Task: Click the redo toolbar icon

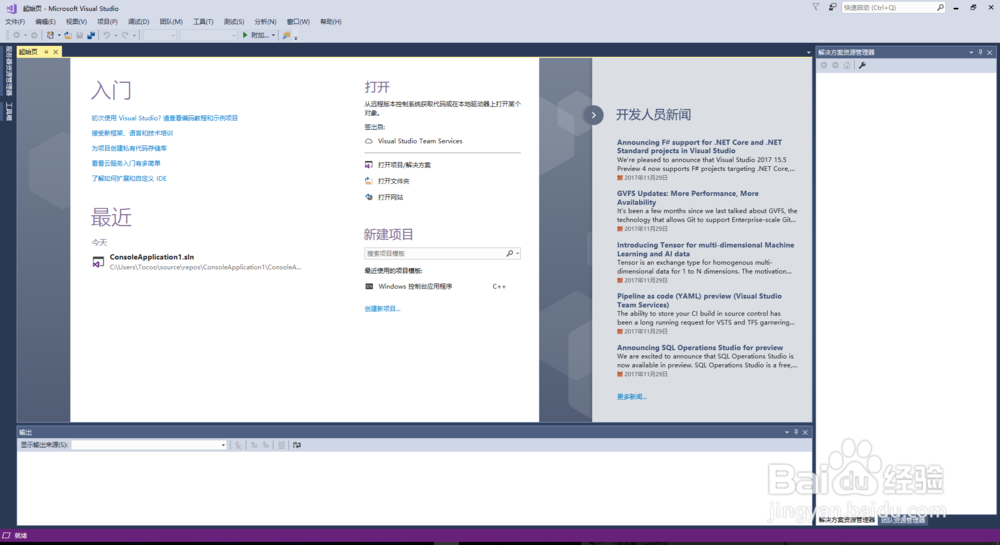Action: [125, 35]
